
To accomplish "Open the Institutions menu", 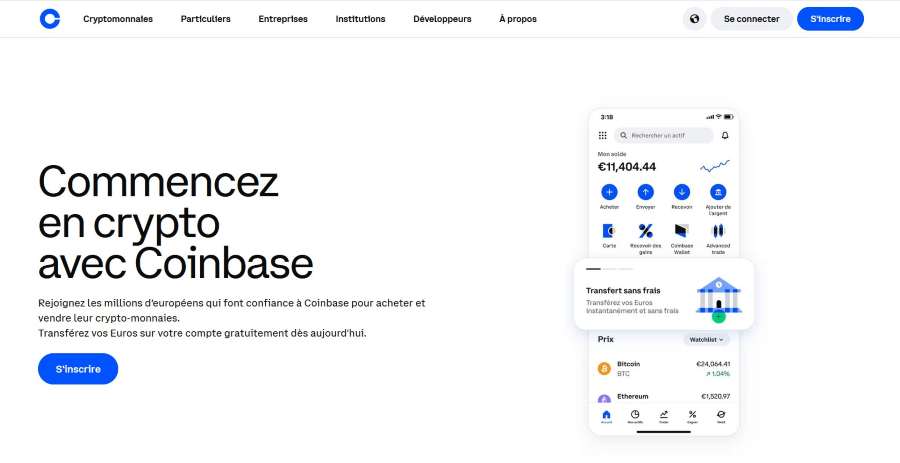I will [x=360, y=19].
